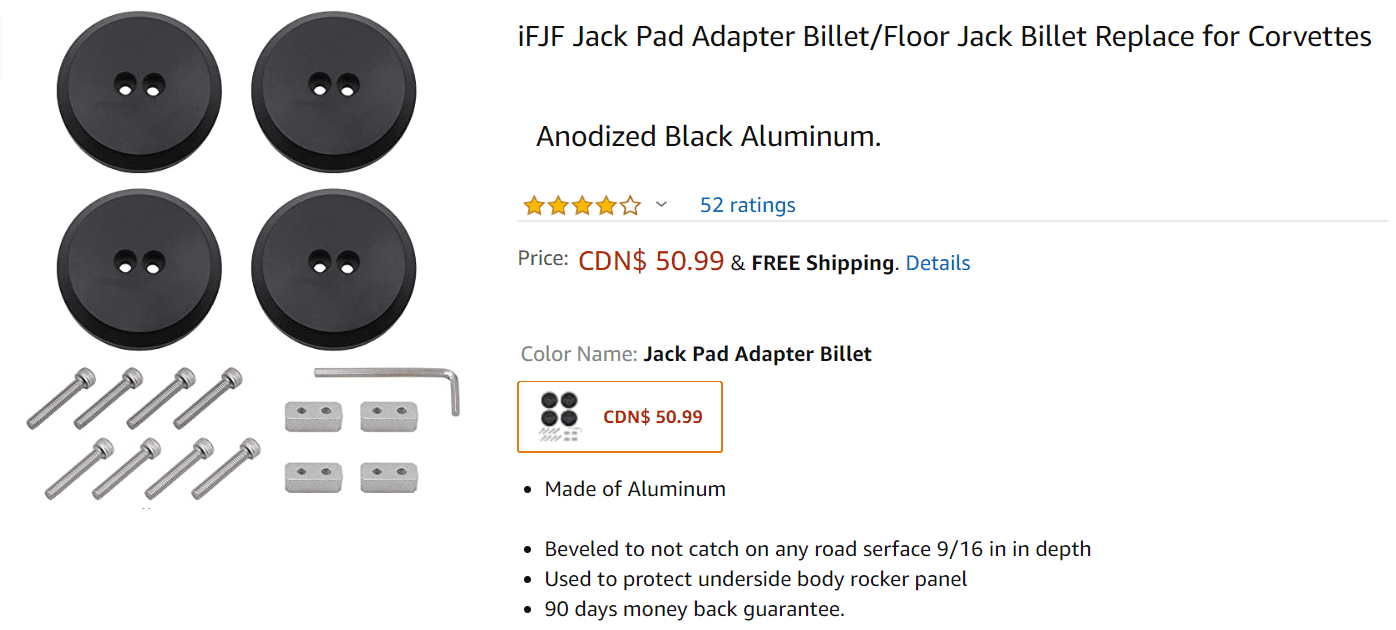Viewport: 1396px width, 630px height.
Task: Click the 90 days money back guarantee bullet
Action: (694, 609)
